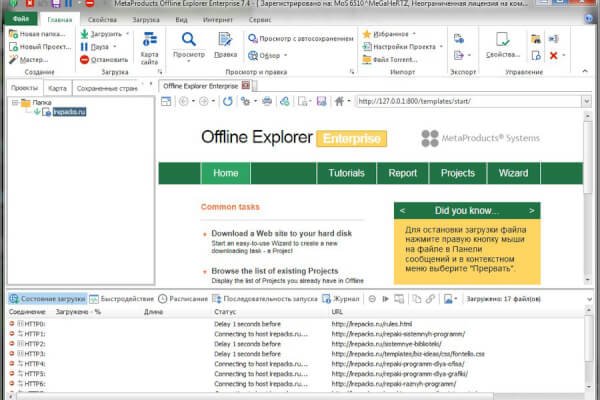The image size is (600, 400).
Task: Open Projects on start page
Action: tap(458, 173)
